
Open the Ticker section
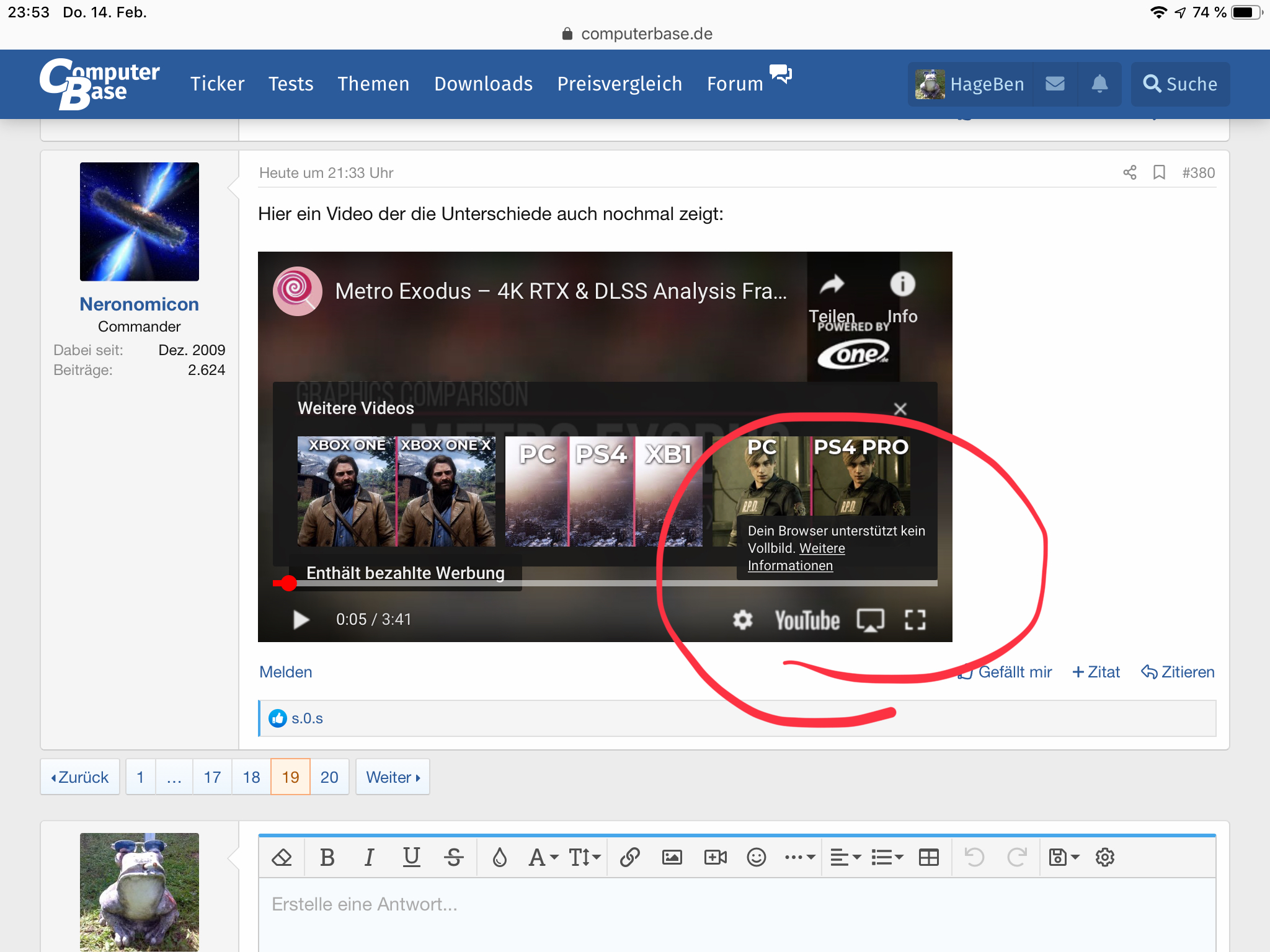click(217, 84)
